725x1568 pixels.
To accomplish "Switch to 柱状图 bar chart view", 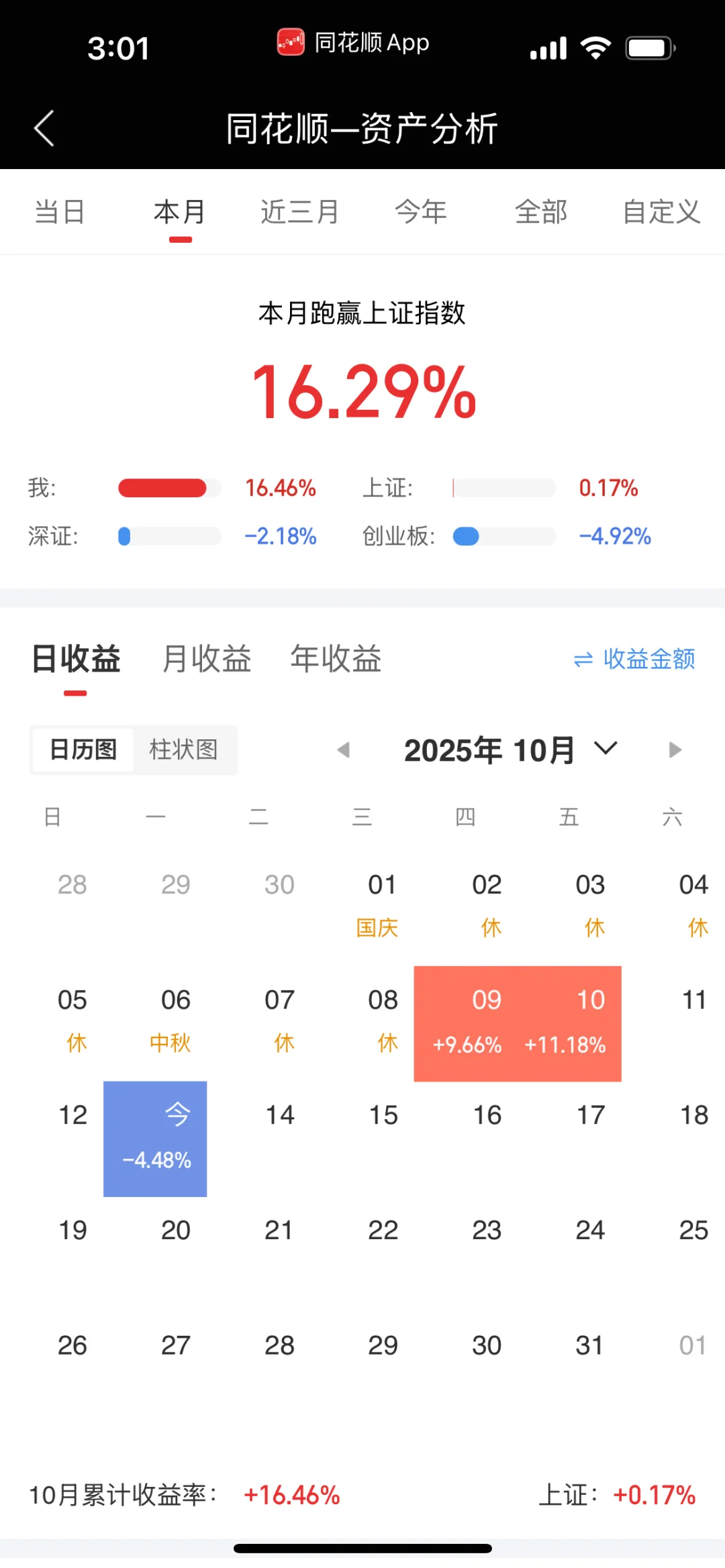I will coord(184,749).
